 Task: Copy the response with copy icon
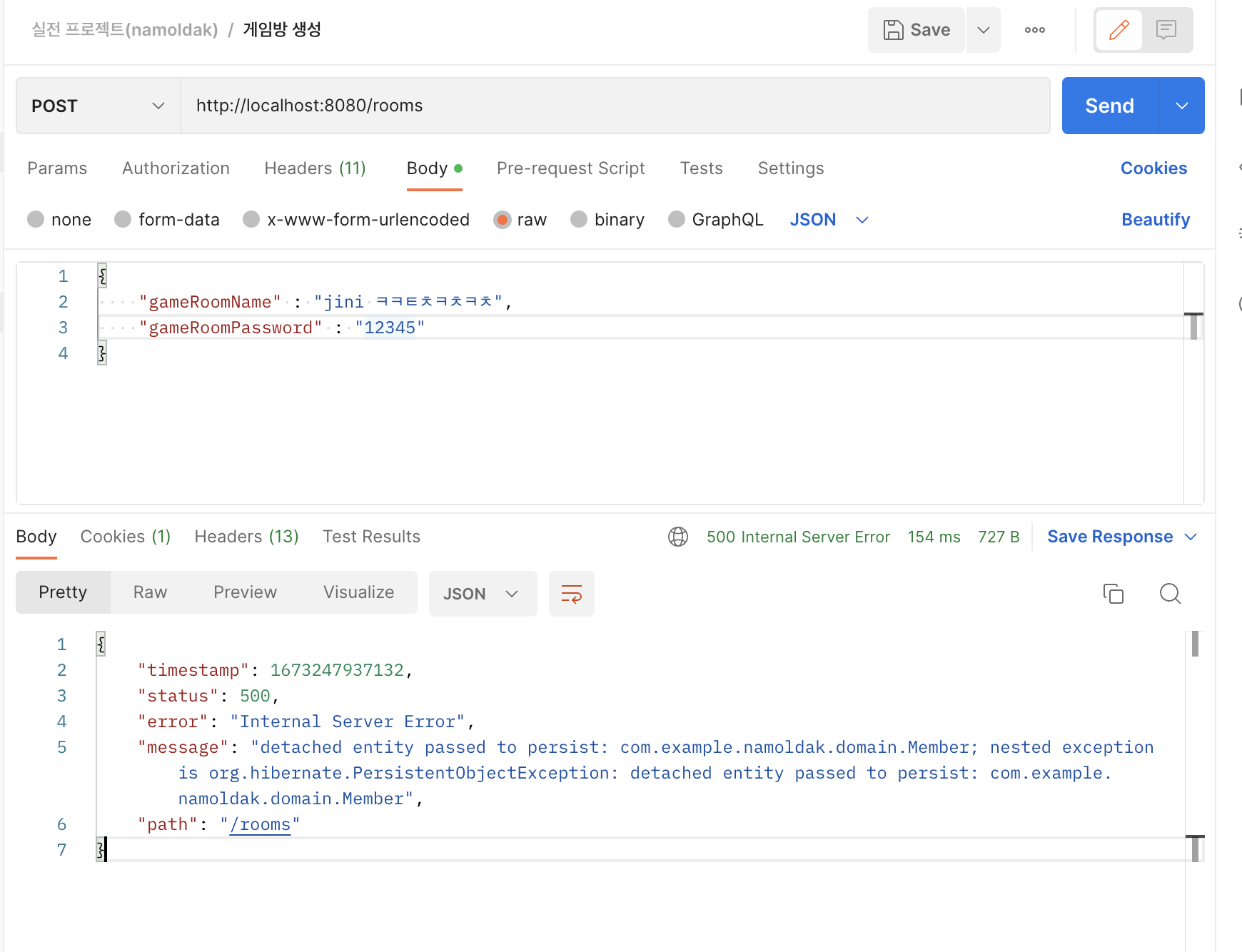pyautogui.click(x=1114, y=594)
